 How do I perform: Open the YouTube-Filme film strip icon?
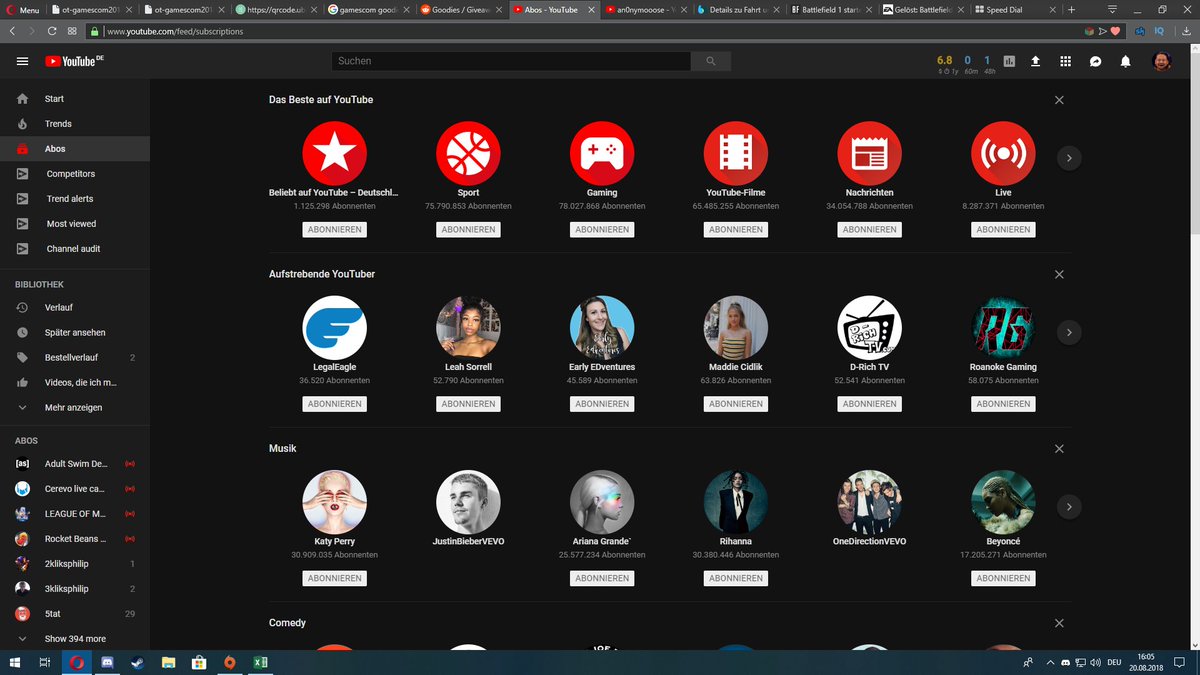pyautogui.click(x=736, y=153)
